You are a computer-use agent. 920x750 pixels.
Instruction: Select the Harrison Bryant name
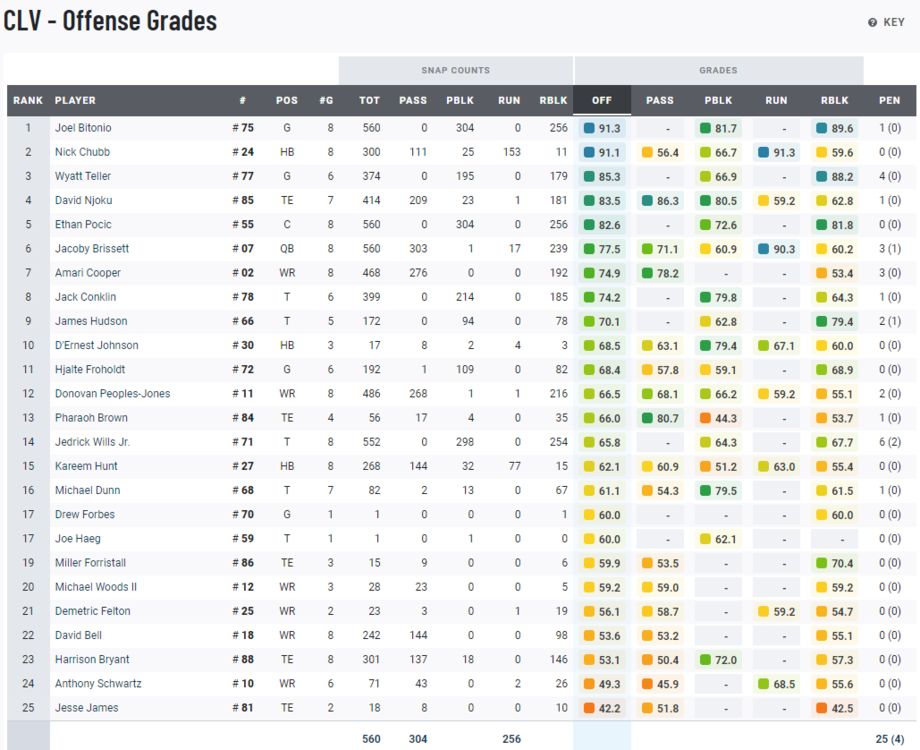(x=92, y=659)
